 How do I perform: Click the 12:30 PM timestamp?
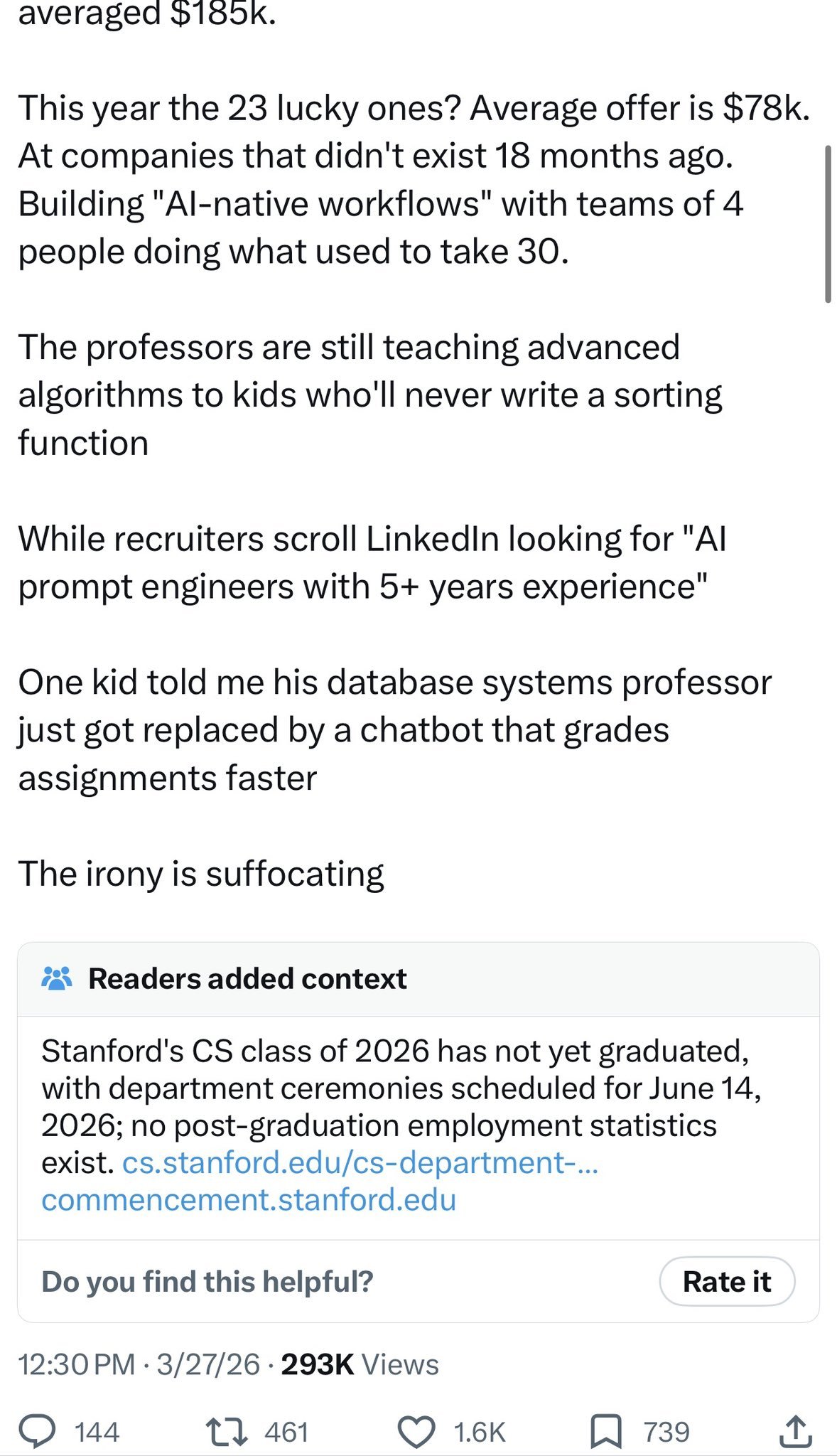tap(76, 1364)
